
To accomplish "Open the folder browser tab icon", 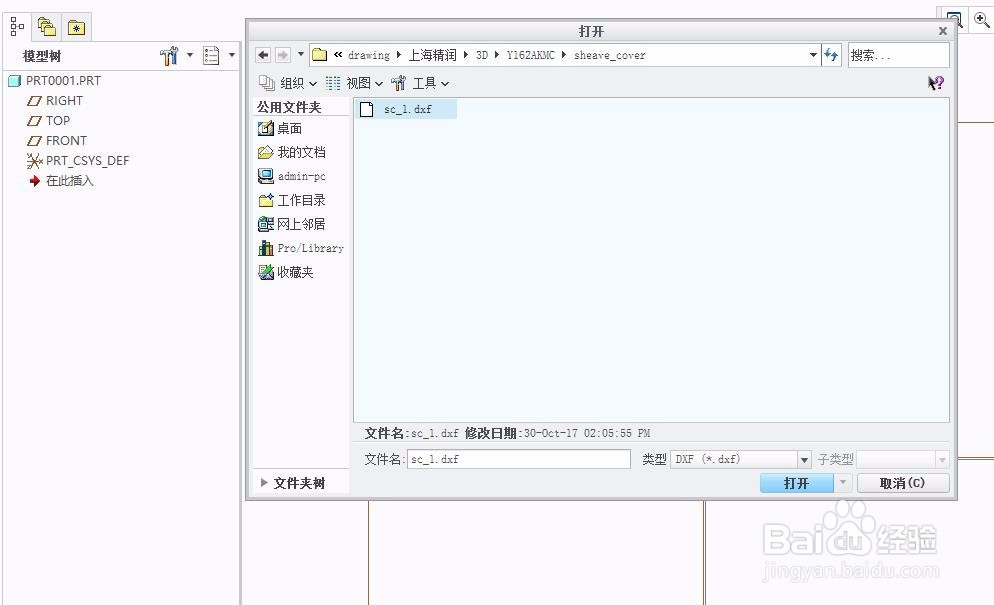I will 46,27.
